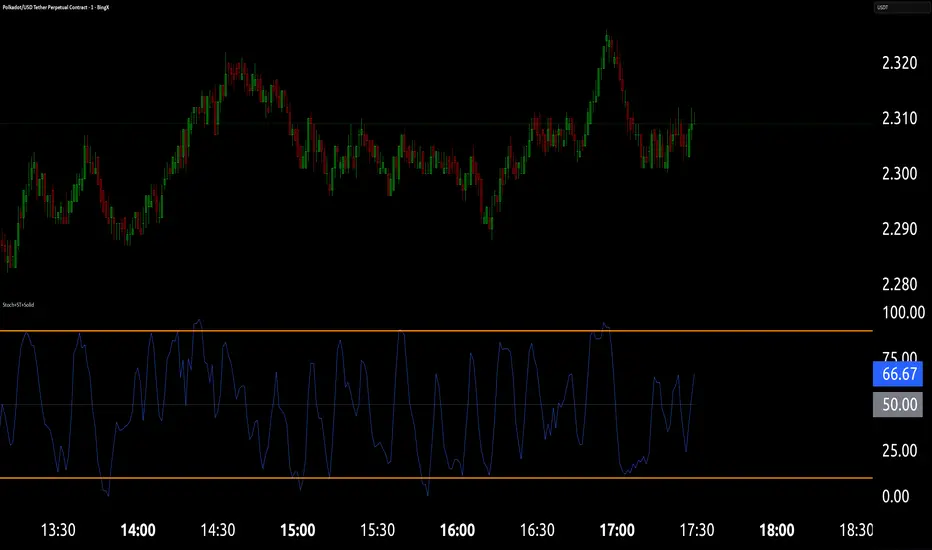This screenshot has height=550, width=932.
Task: Click the 15:30 time axis label
Action: (377, 530)
